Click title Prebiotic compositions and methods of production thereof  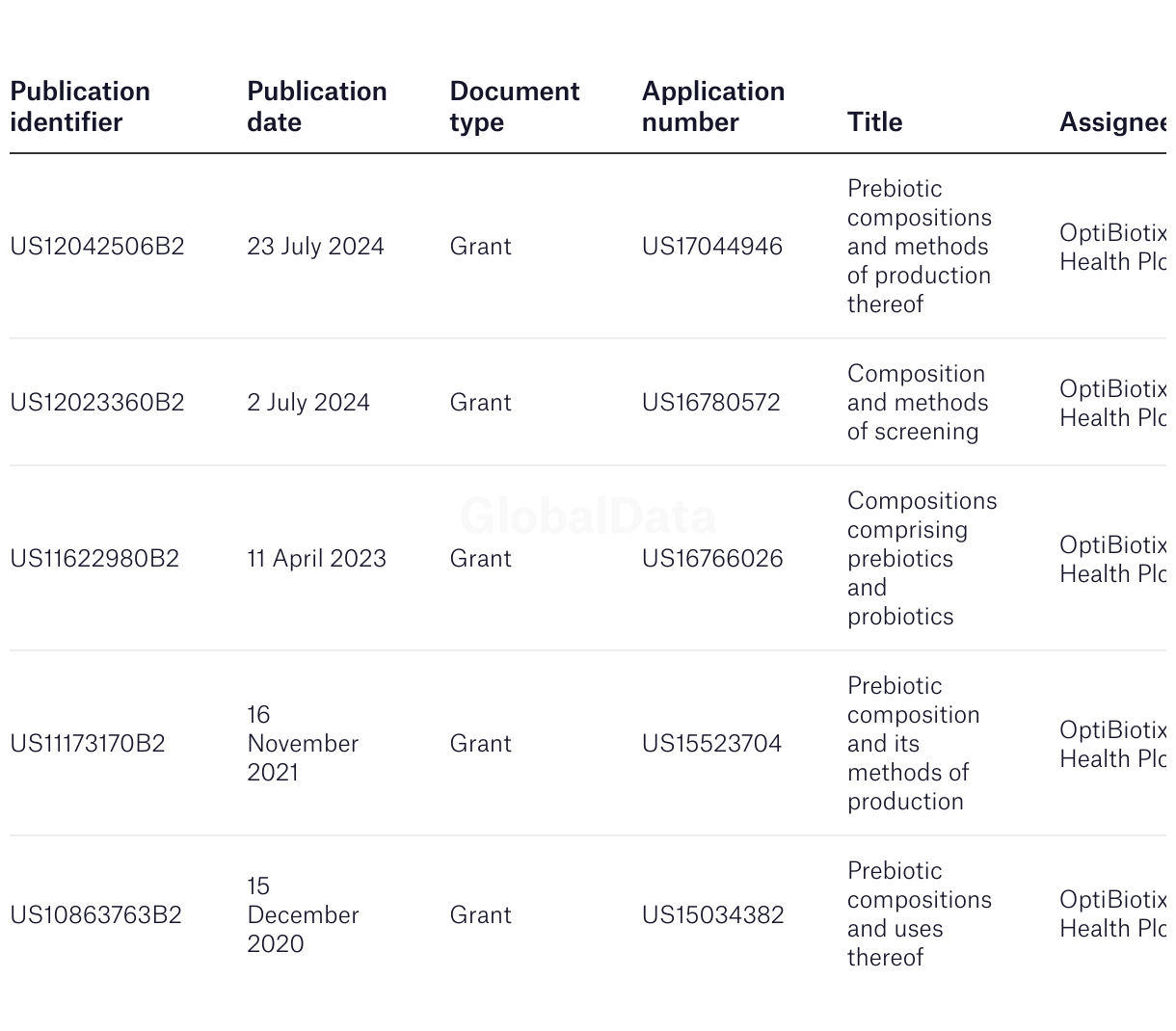pos(920,247)
